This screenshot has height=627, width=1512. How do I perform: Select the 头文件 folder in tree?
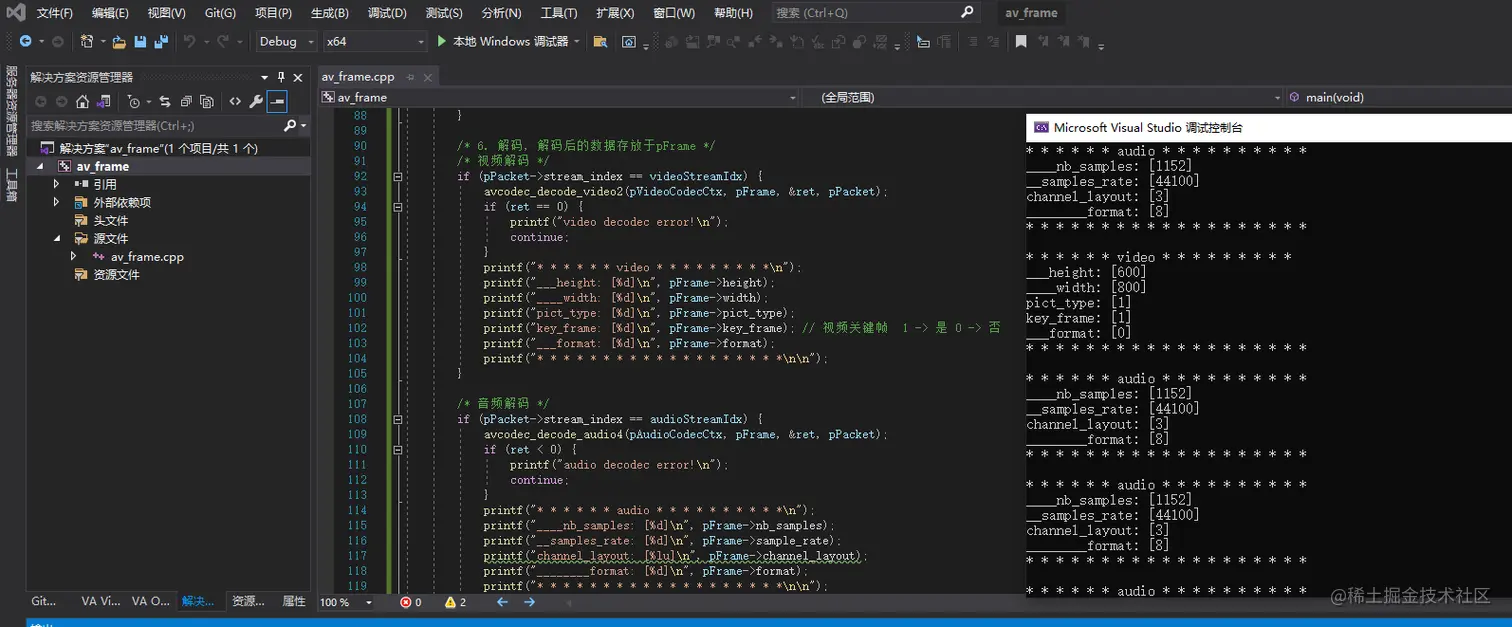pos(111,220)
